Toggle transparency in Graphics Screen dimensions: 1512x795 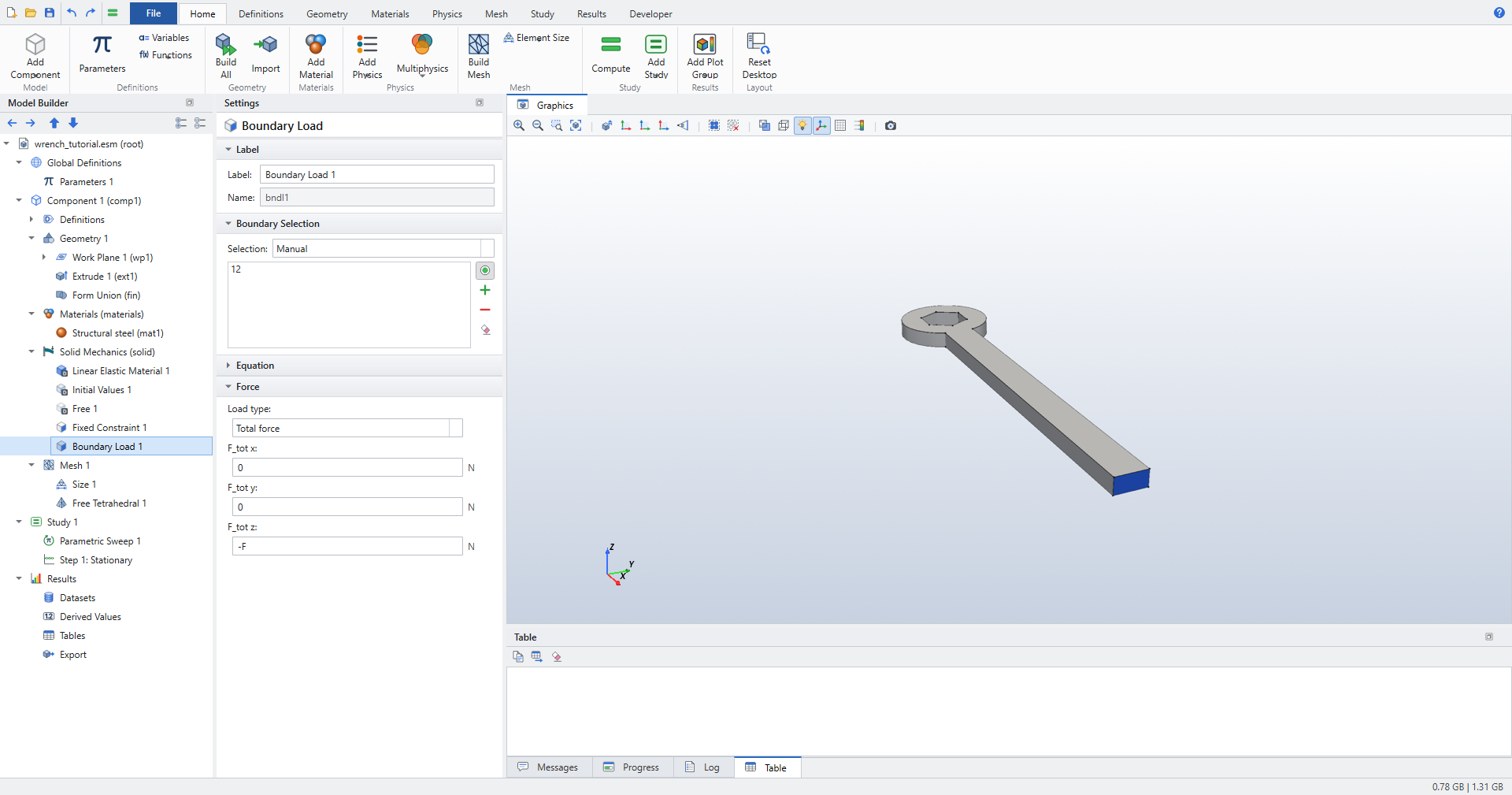click(764, 125)
